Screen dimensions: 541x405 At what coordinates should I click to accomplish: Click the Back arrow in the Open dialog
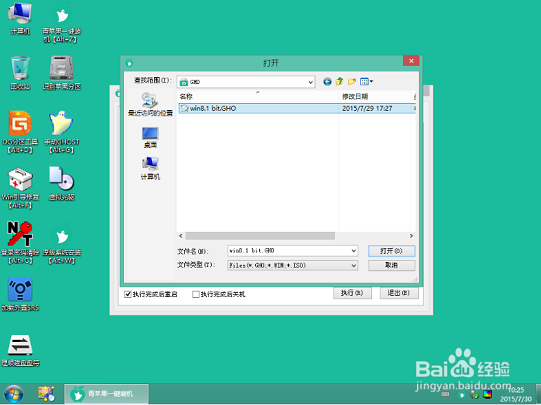[327, 81]
